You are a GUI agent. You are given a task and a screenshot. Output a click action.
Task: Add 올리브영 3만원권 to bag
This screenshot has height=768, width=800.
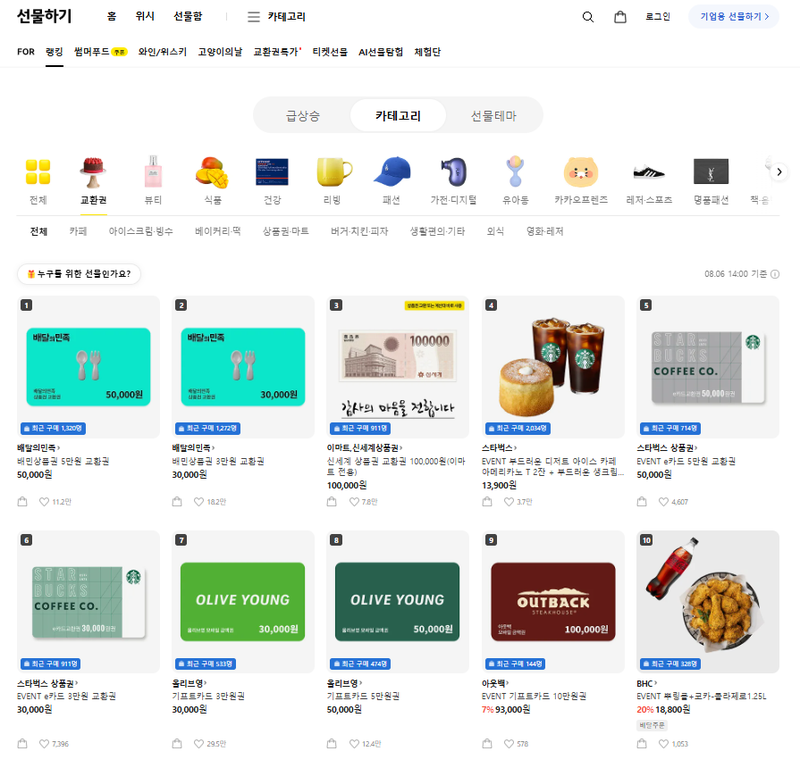coord(177,744)
